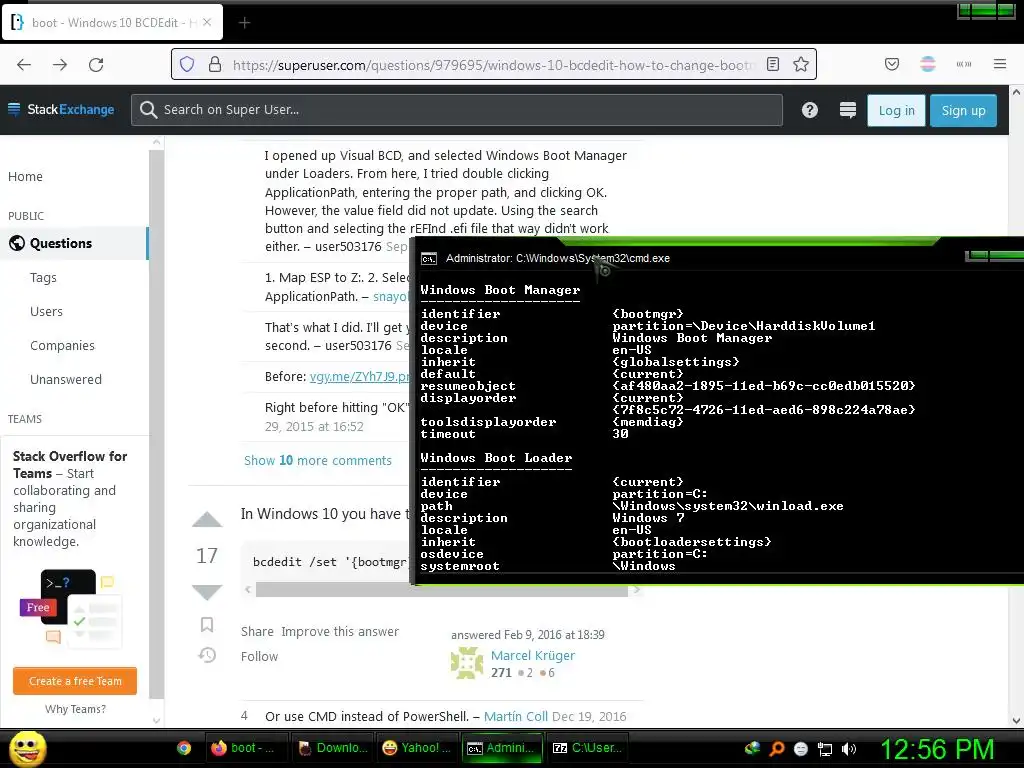The width and height of the screenshot is (1024, 768).
Task: Click Improve this answer link
Action: point(340,632)
